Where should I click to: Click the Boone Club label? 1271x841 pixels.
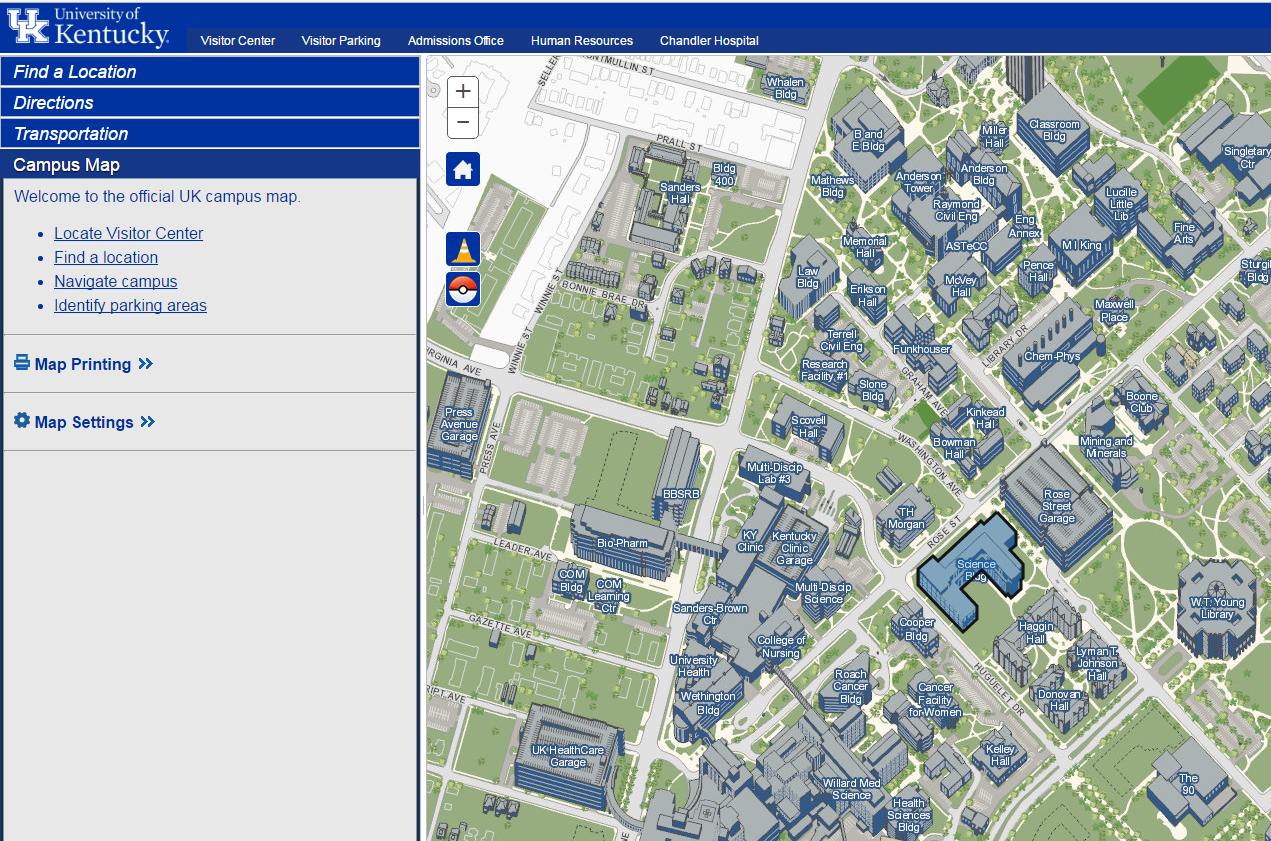point(1142,402)
